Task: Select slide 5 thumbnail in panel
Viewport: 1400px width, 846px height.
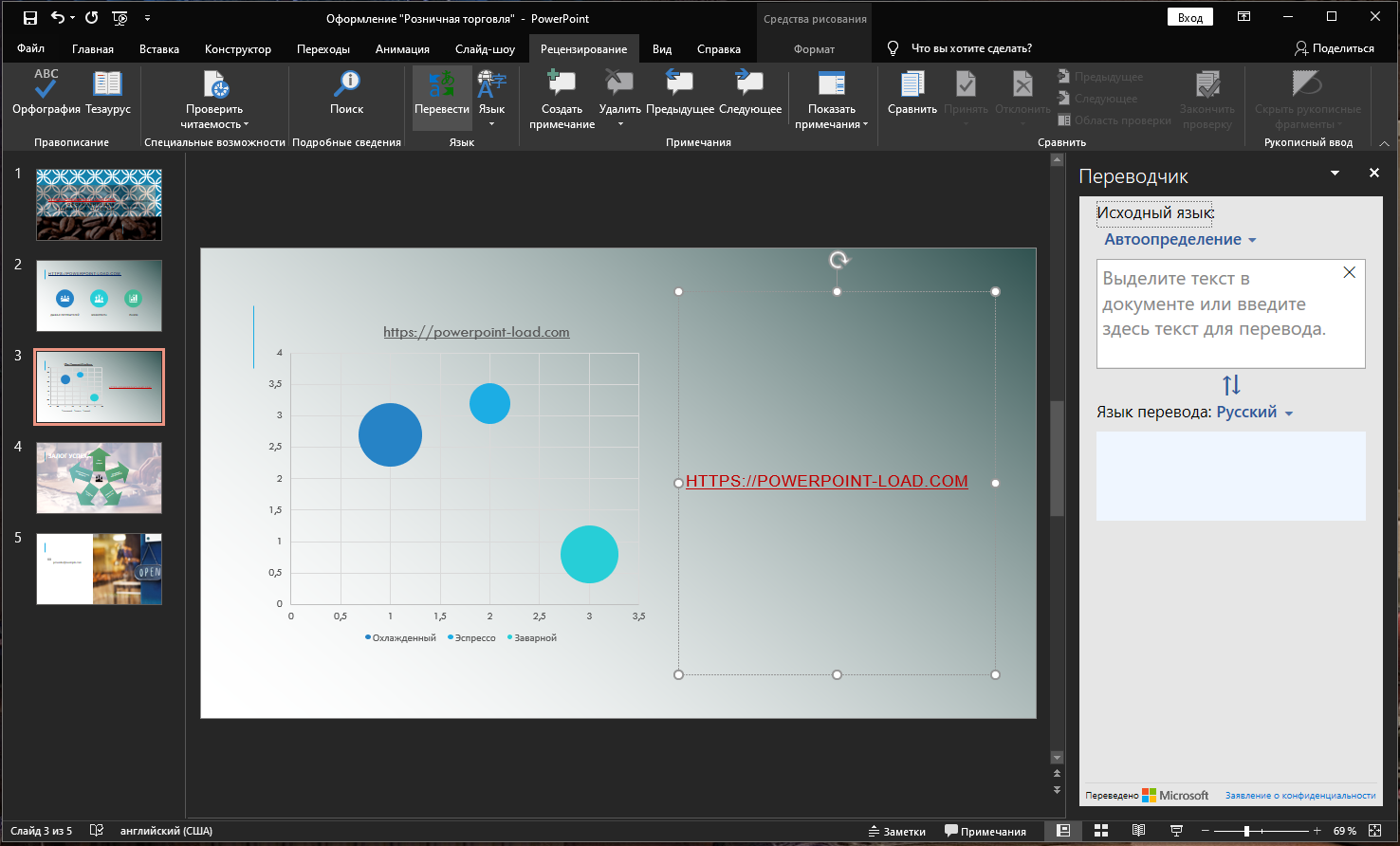Action: [x=99, y=569]
